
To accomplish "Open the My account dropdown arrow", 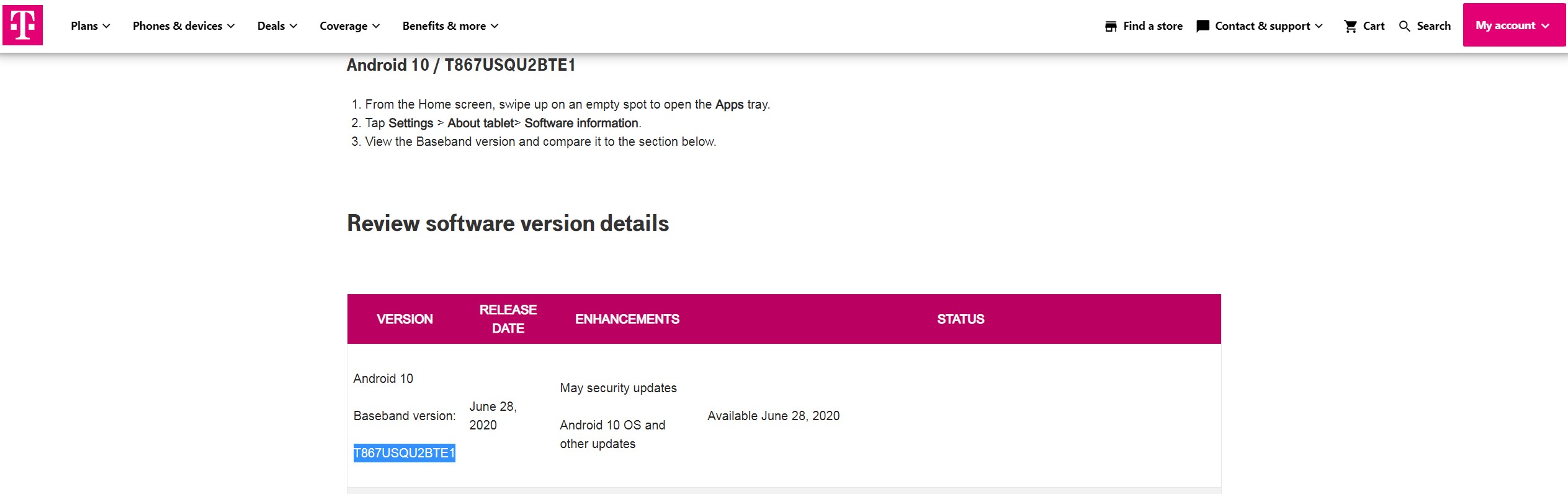I will (1545, 26).
